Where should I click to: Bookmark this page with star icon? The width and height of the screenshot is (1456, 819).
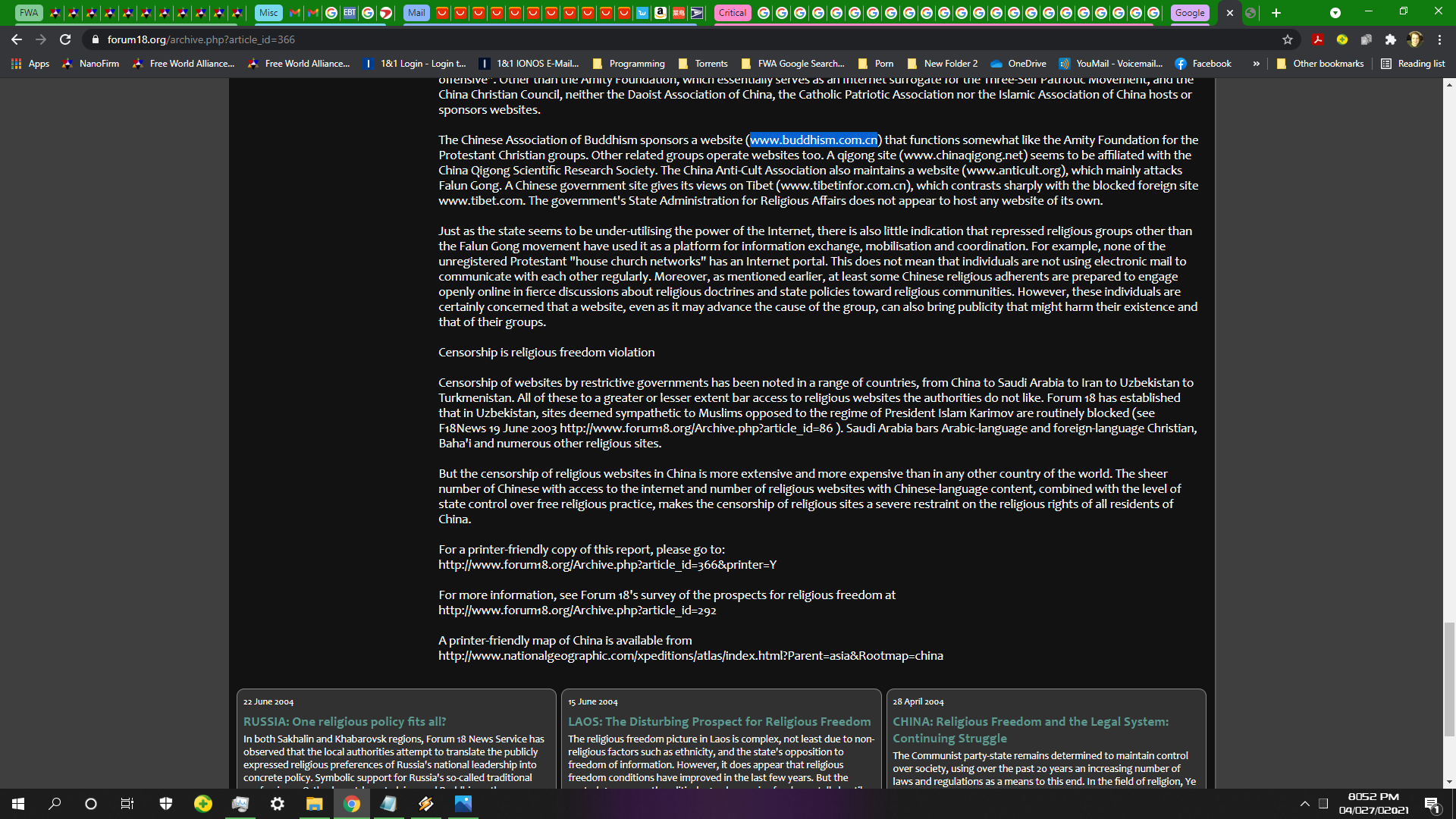(x=1287, y=39)
